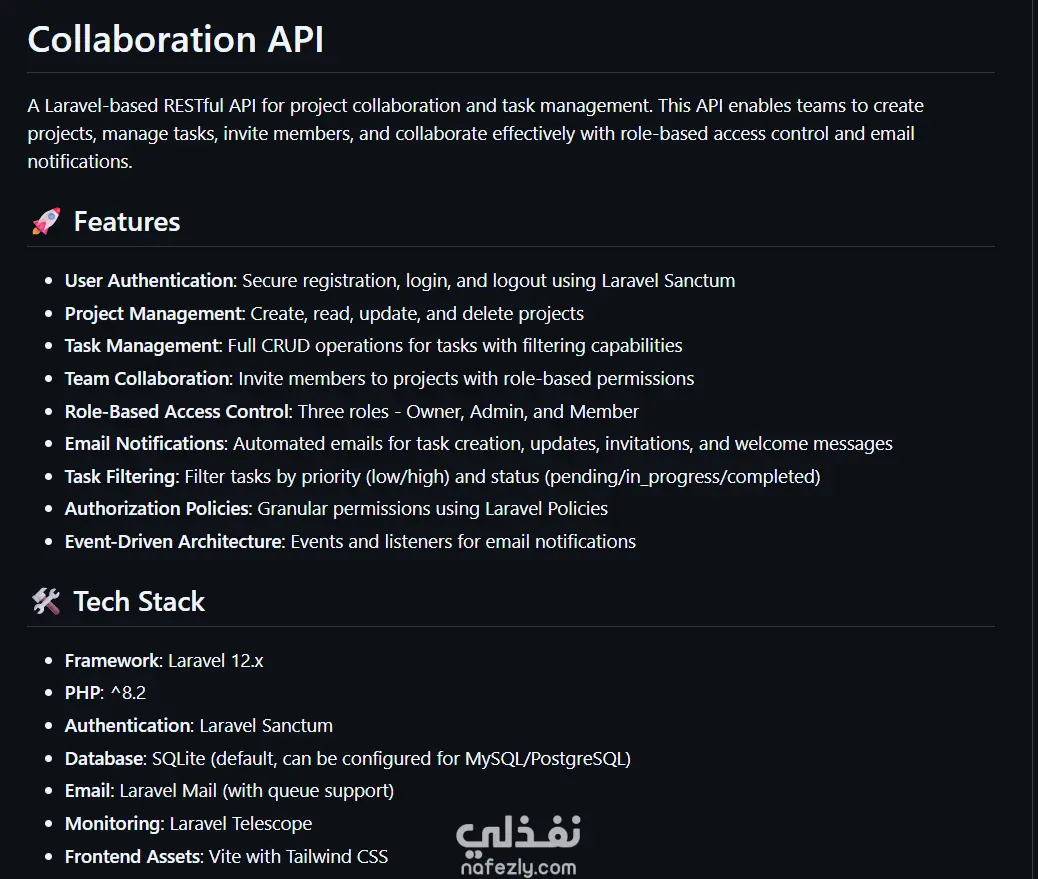Click the nafezly.com watermark text
Viewport: 1038px width, 879px height.
518,867
